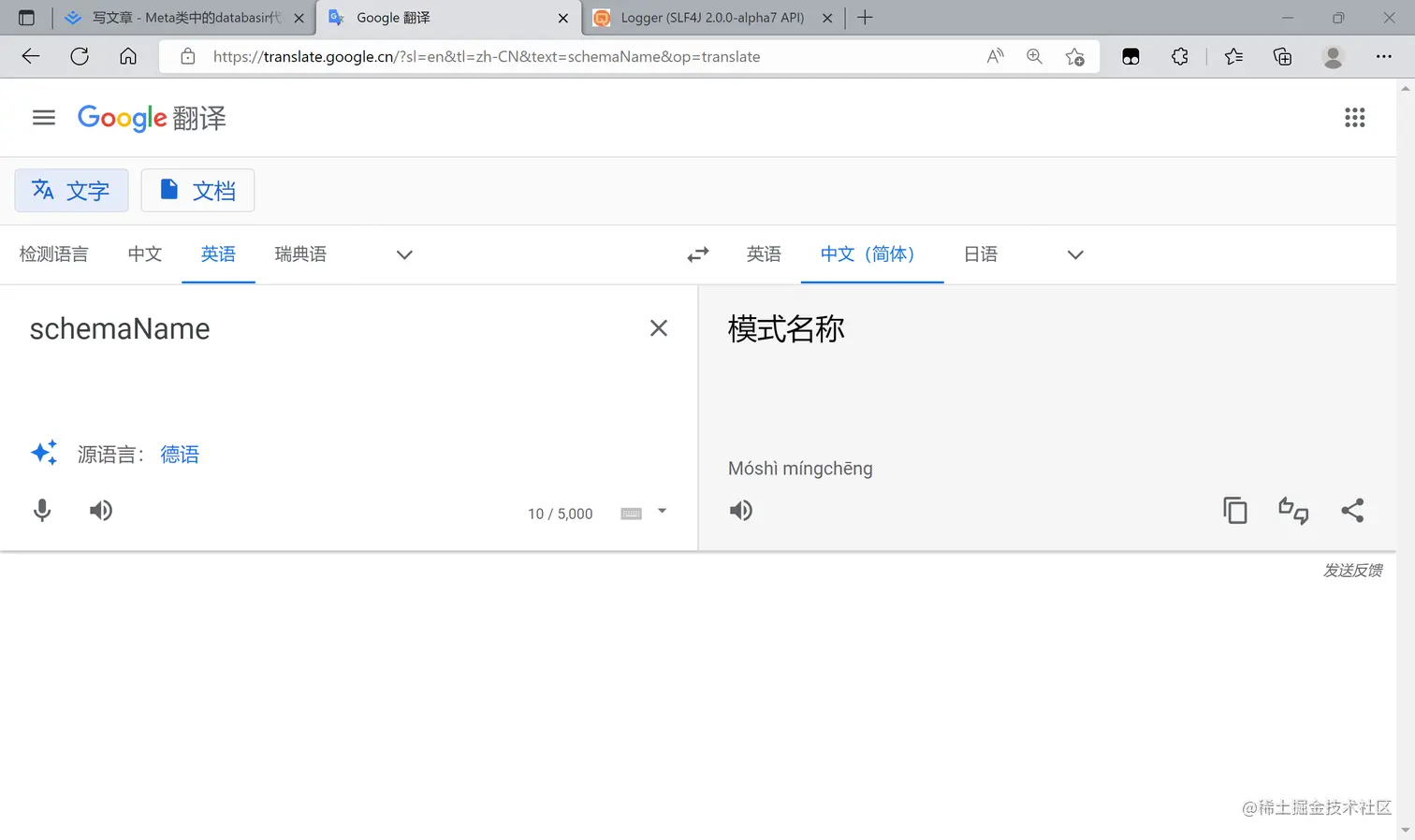The width and height of the screenshot is (1415, 840).
Task: Go to Google 翻译 logo home
Action: point(152,118)
